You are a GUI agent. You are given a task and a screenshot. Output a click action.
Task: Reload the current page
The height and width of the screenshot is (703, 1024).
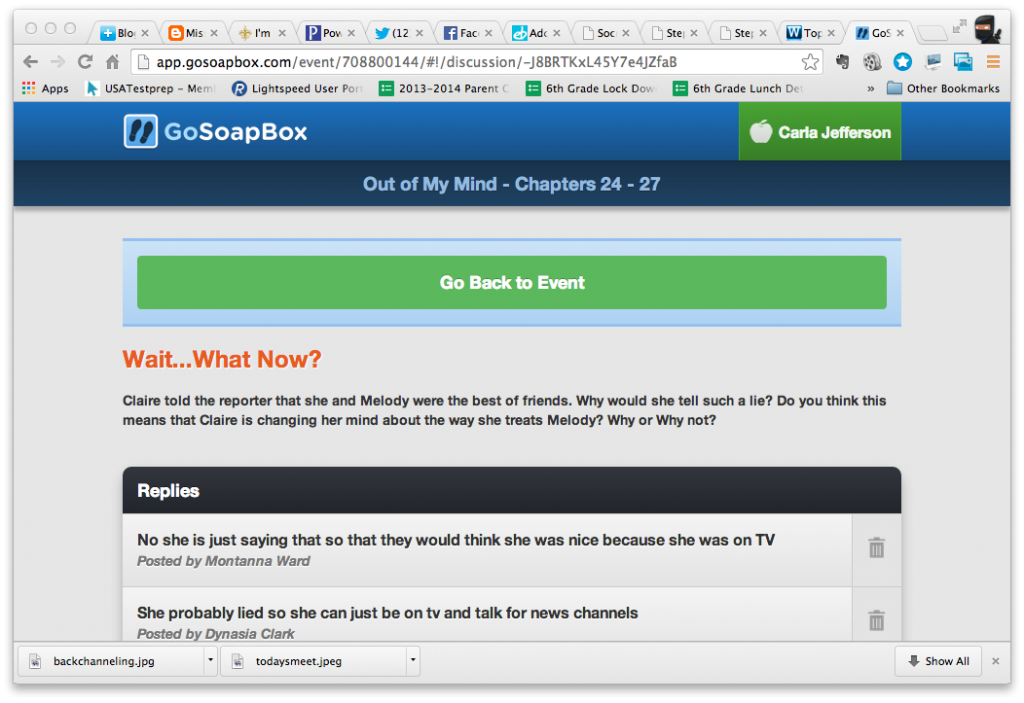coord(85,62)
